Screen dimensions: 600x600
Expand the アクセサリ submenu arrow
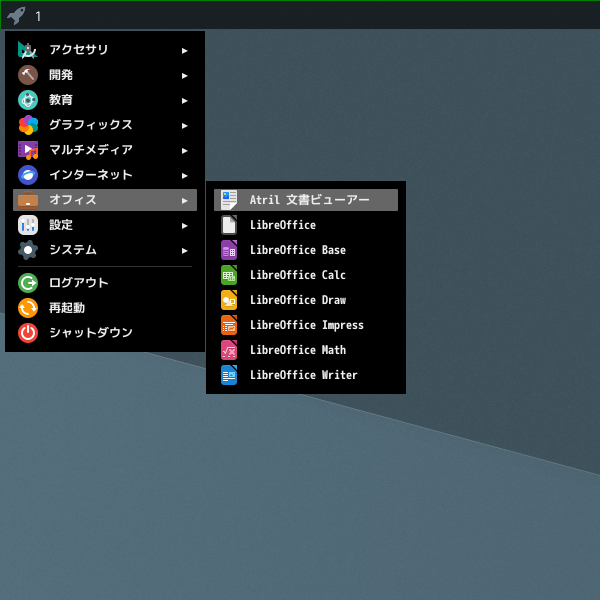pyautogui.click(x=185, y=51)
